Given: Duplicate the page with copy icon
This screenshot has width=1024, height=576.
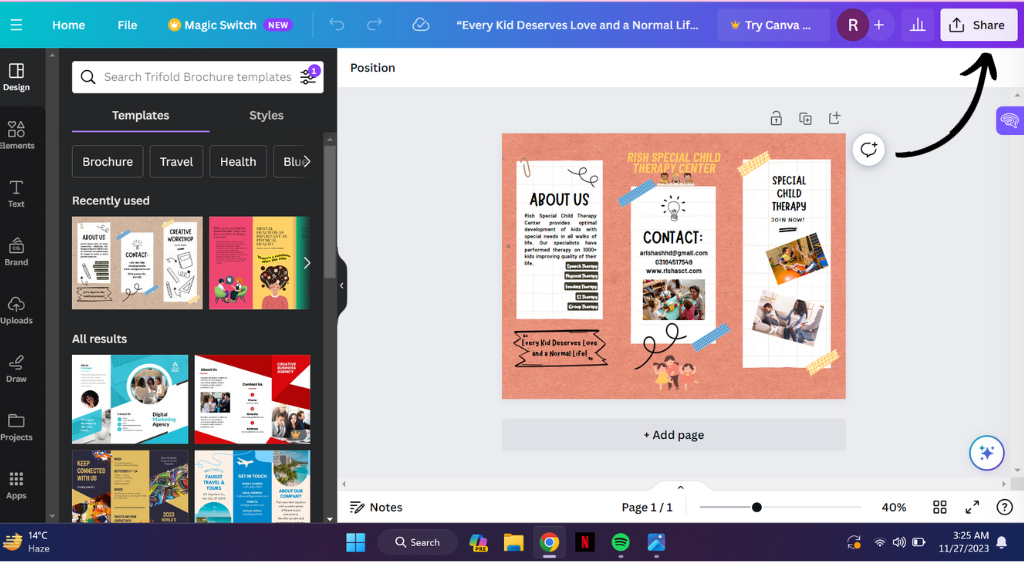Looking at the screenshot, I should (805, 118).
